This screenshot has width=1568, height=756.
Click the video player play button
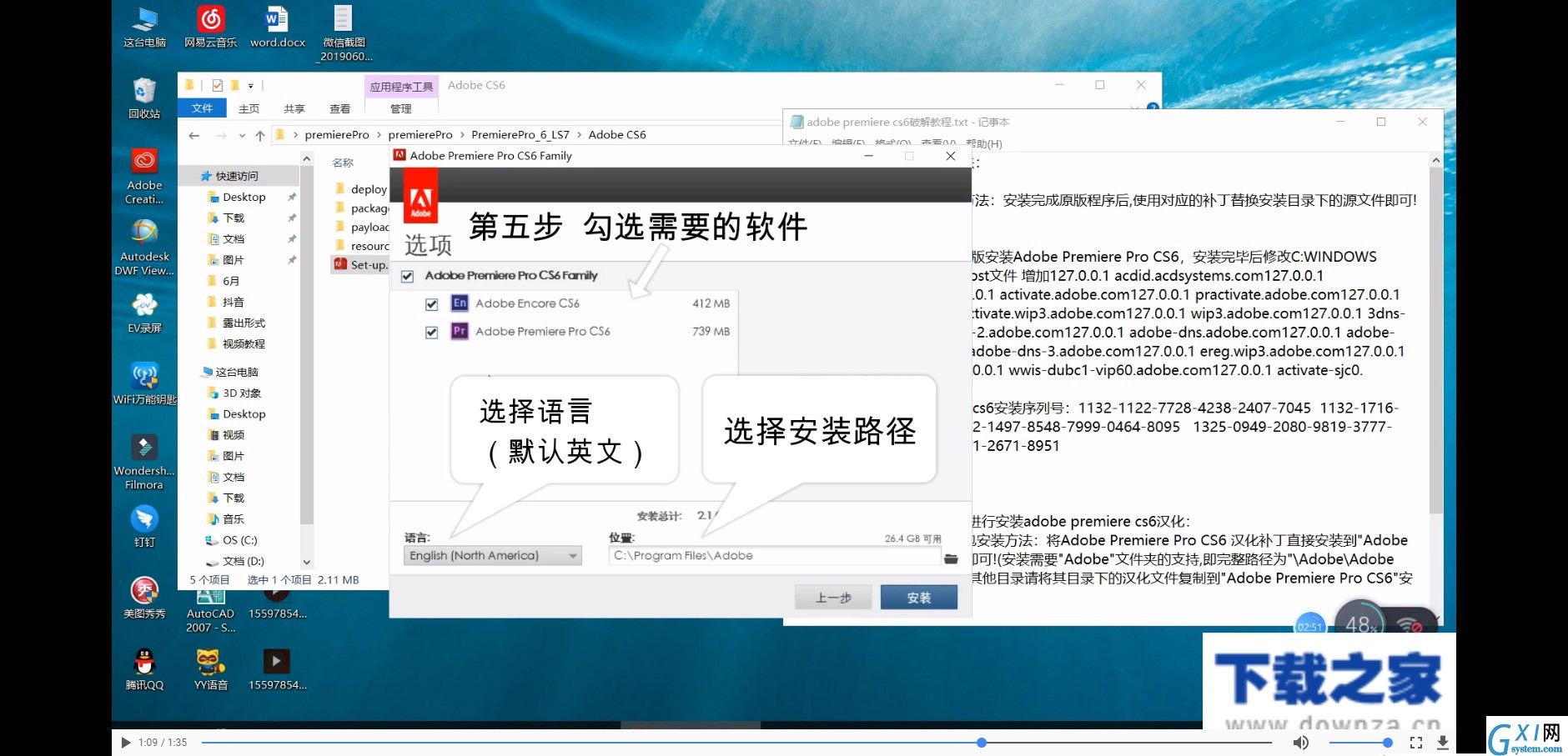pyautogui.click(x=126, y=742)
